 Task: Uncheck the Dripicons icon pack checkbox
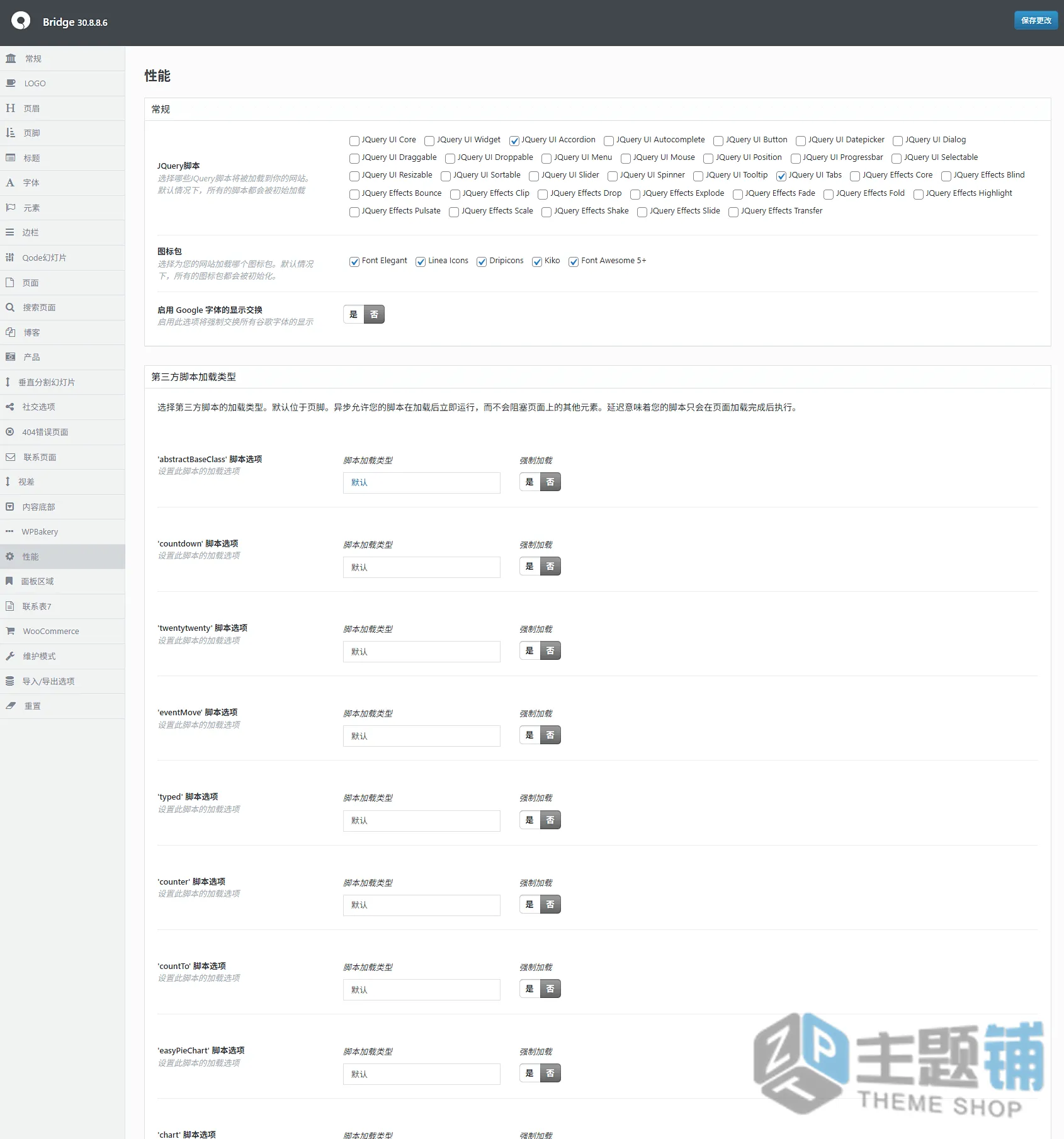point(482,261)
